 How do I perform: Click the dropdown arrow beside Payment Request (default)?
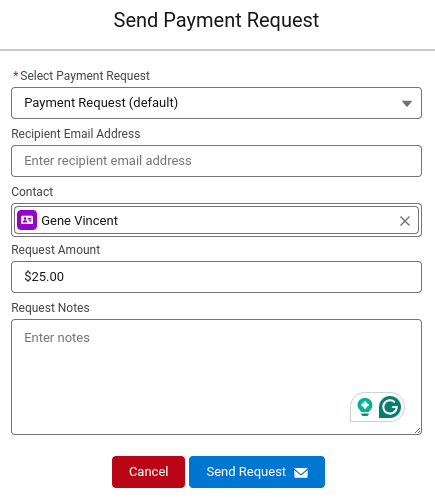point(407,104)
